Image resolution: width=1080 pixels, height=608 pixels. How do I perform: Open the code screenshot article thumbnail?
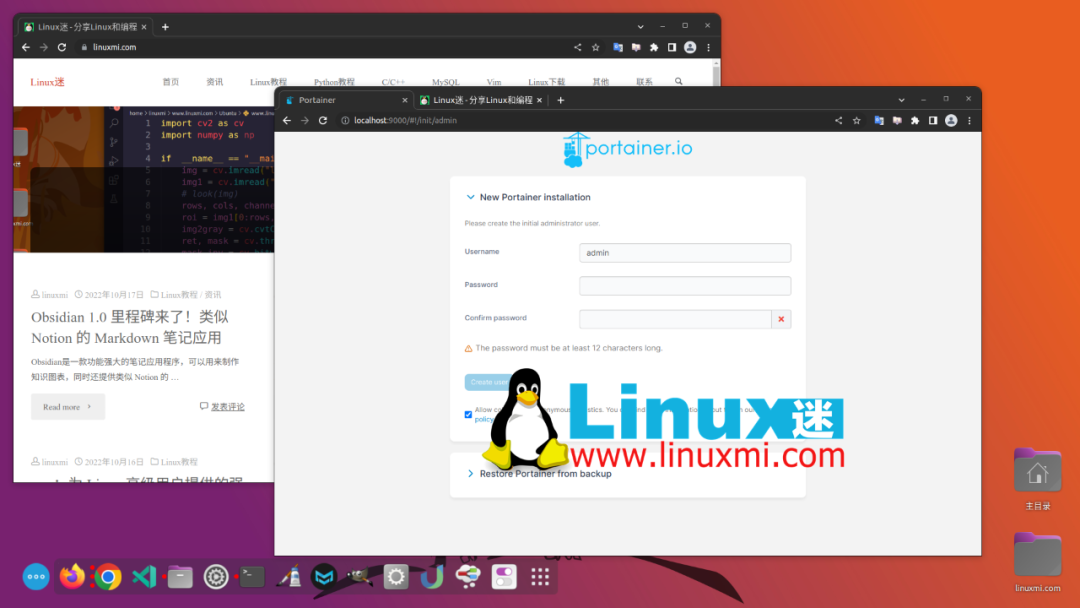[143, 179]
